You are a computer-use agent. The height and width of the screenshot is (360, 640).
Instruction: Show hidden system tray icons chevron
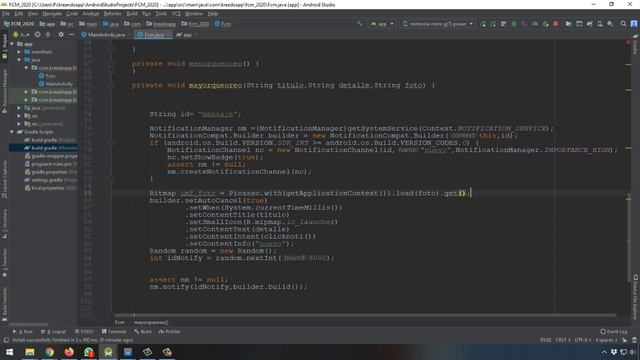coord(604,352)
